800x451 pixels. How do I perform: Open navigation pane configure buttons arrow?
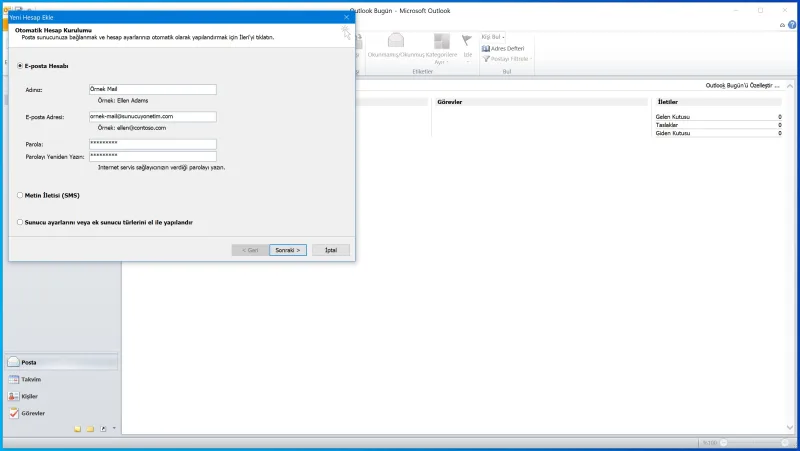coord(114,429)
